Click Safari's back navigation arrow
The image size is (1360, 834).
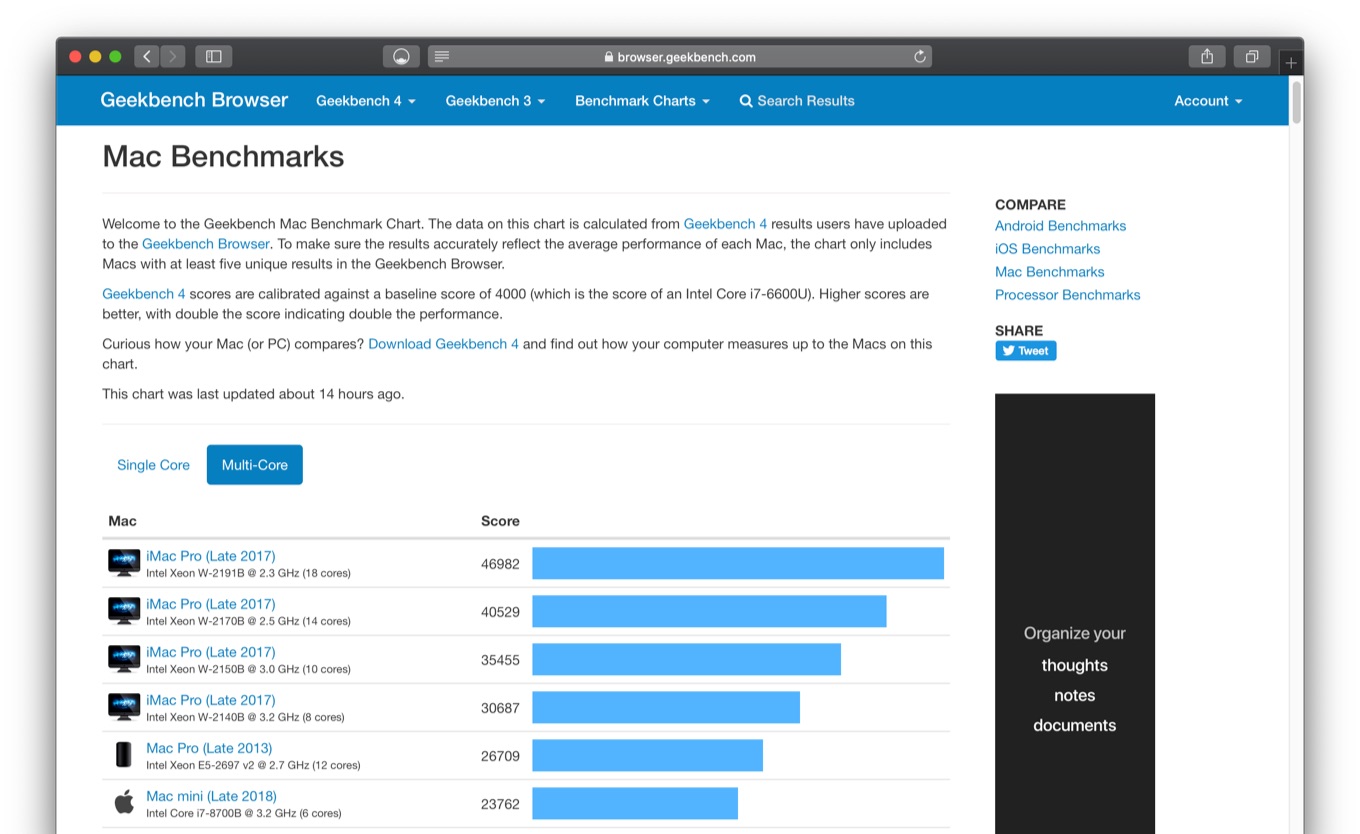(x=147, y=57)
